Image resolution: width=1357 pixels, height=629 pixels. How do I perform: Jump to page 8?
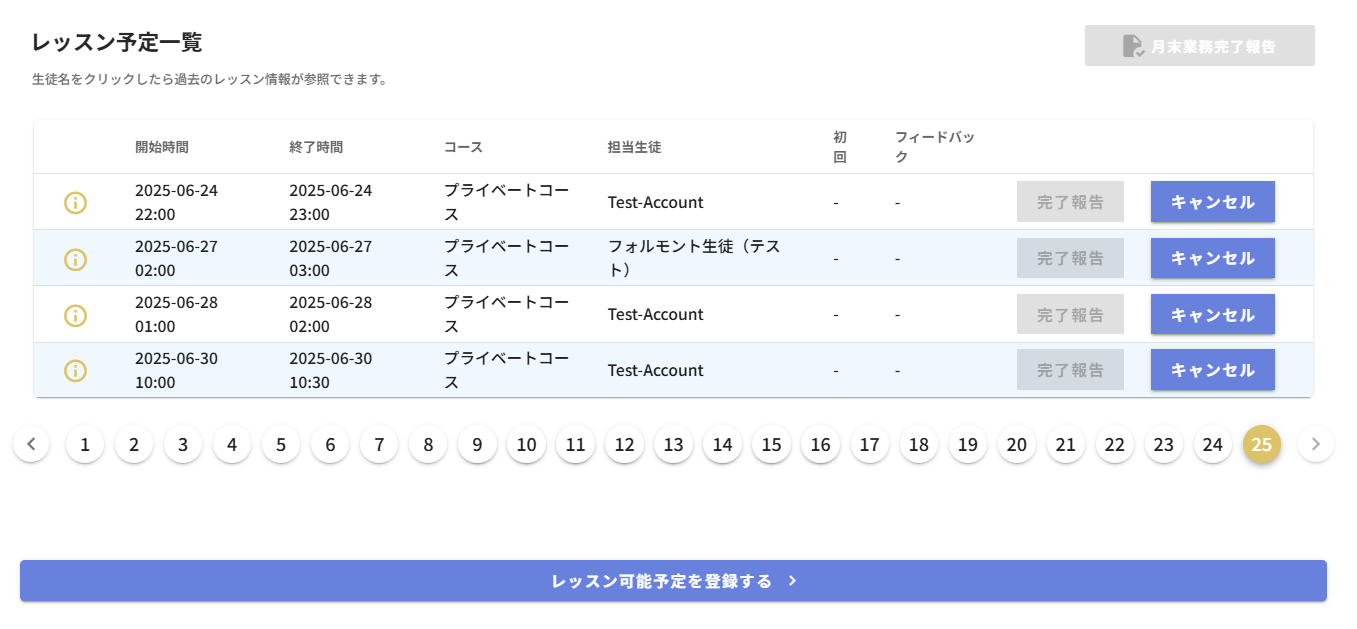click(x=428, y=444)
